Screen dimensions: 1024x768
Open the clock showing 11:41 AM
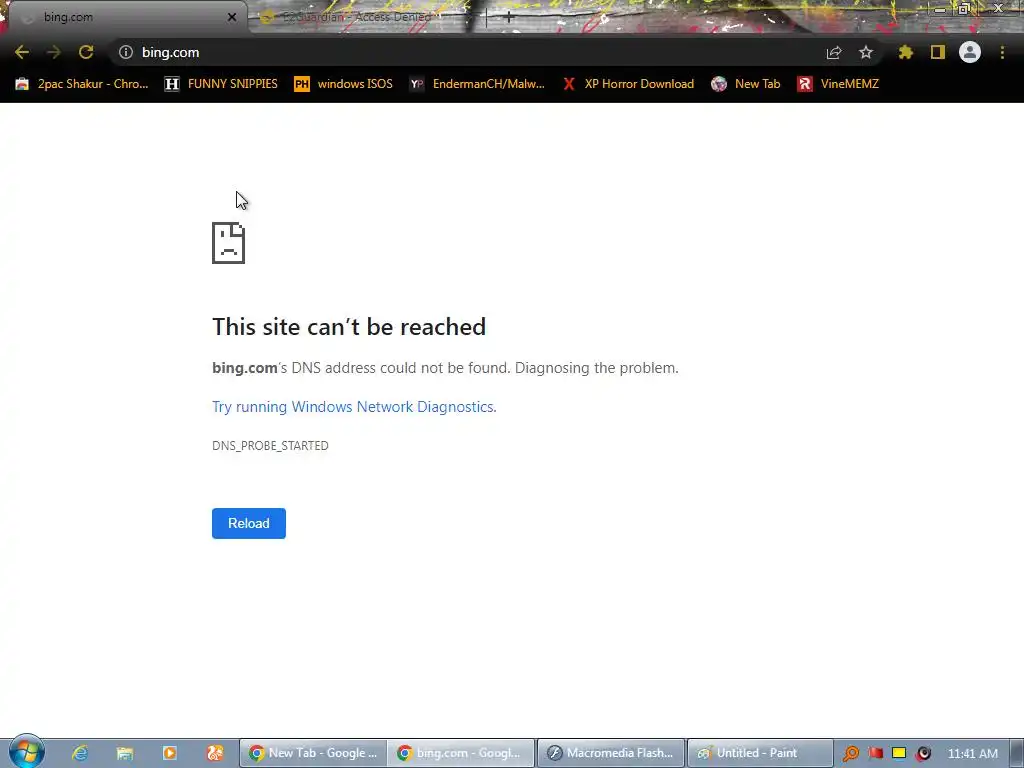point(972,754)
